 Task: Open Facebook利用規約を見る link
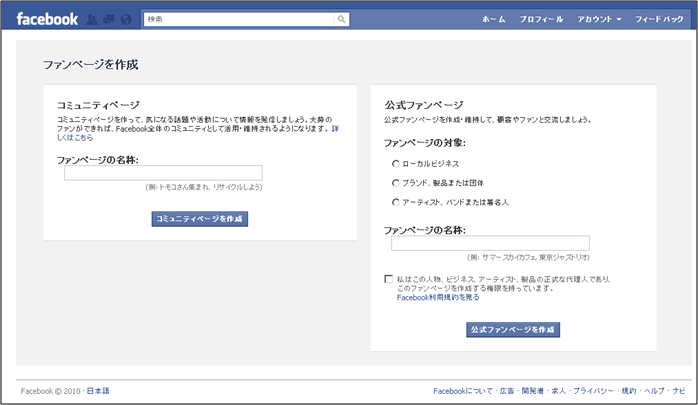coord(438,297)
